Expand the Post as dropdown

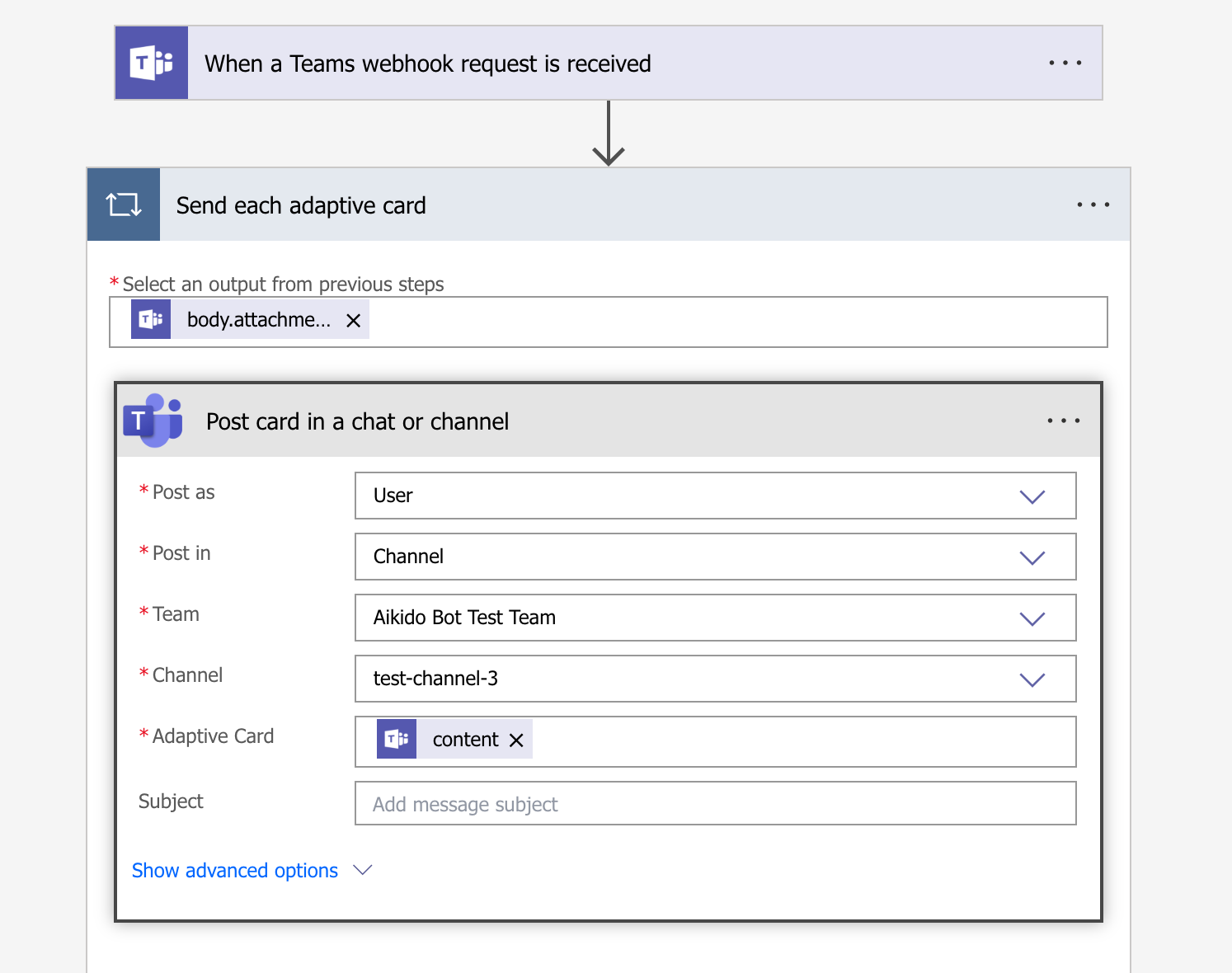pyautogui.click(x=1032, y=496)
